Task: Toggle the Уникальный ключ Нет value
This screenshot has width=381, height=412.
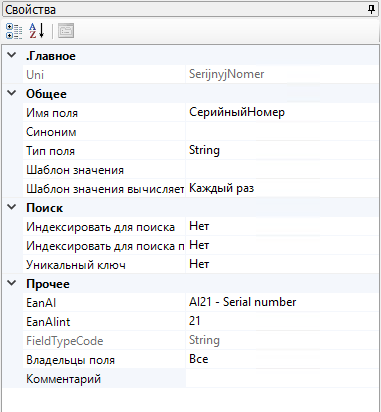Action: [282, 264]
